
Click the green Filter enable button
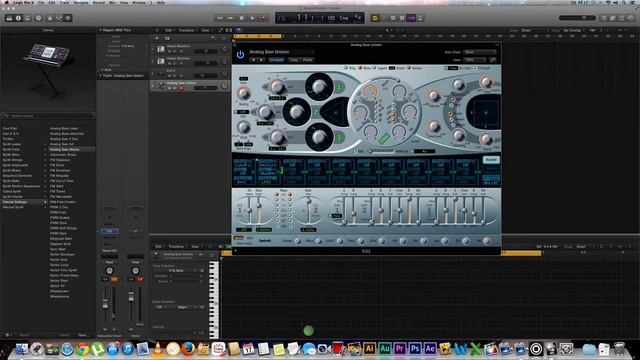[x=384, y=139]
